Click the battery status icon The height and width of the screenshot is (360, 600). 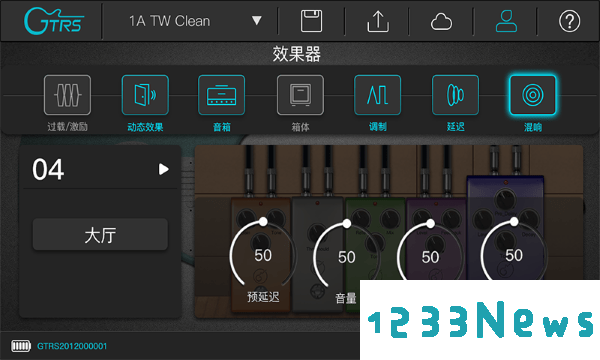coord(21,346)
